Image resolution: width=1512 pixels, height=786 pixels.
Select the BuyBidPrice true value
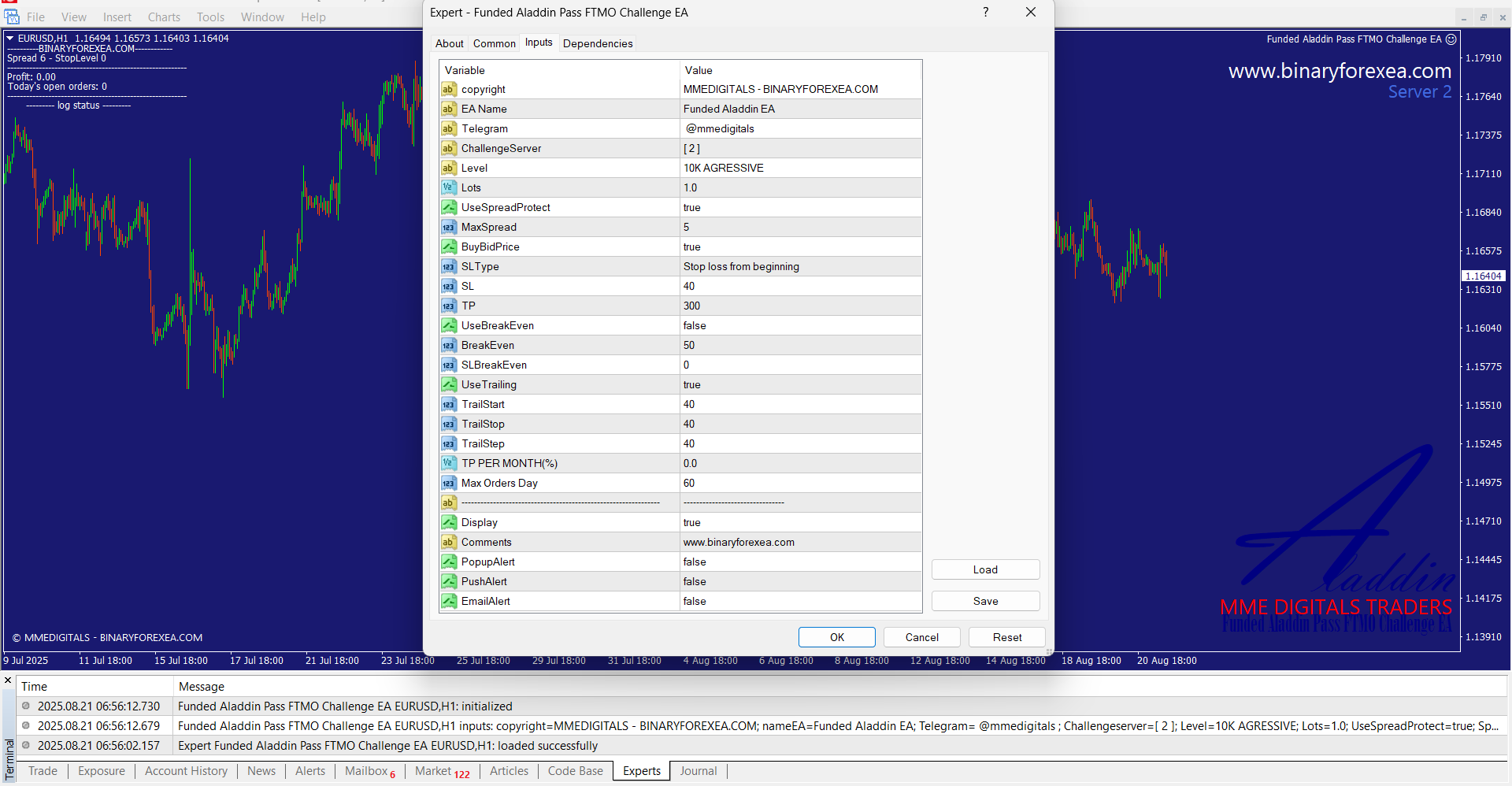[x=801, y=247]
